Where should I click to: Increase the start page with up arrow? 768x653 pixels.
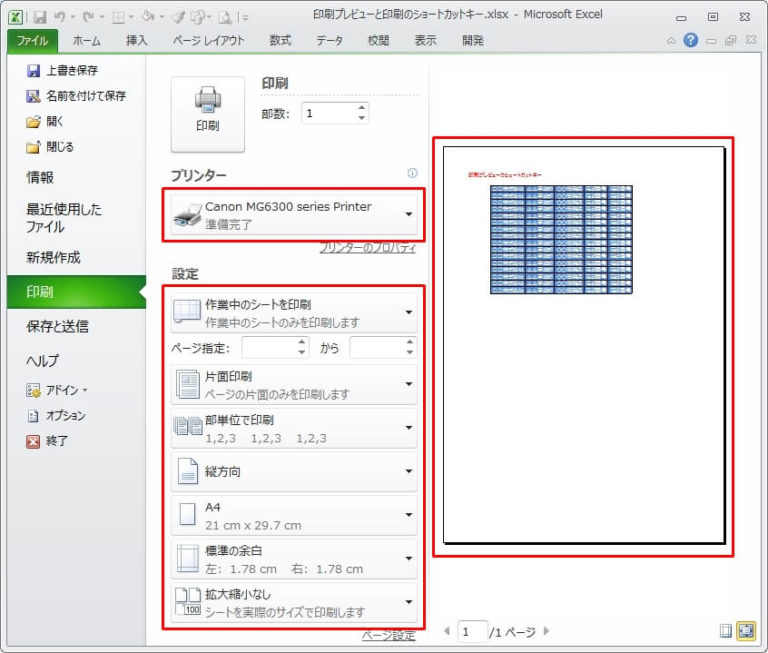[x=302, y=342]
